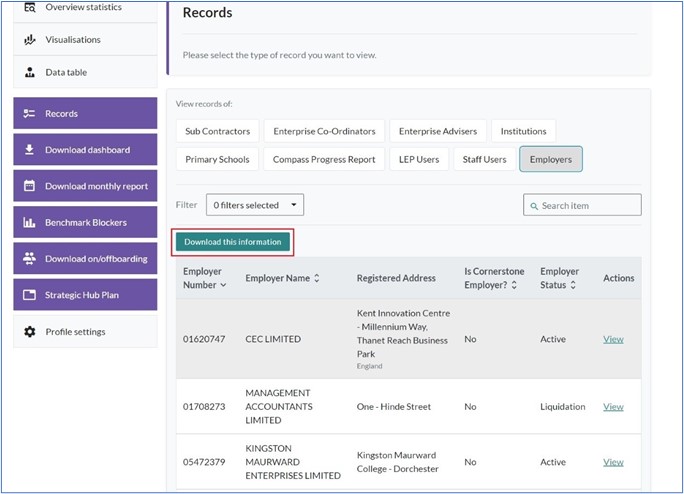
Task: Open Download on/offboarding
Action: point(85,258)
